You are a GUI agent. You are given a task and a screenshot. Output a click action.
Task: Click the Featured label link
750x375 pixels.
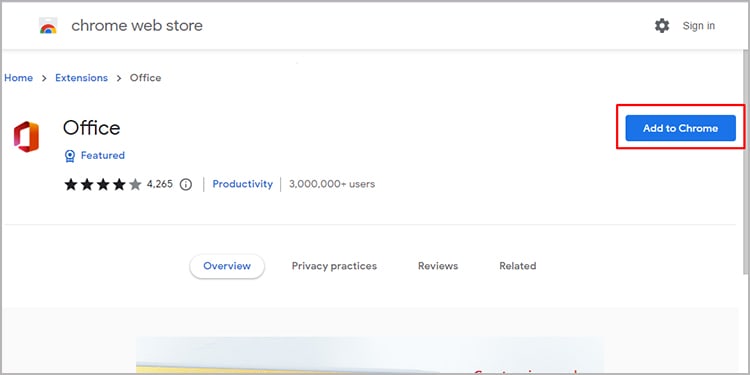pyautogui.click(x=103, y=155)
